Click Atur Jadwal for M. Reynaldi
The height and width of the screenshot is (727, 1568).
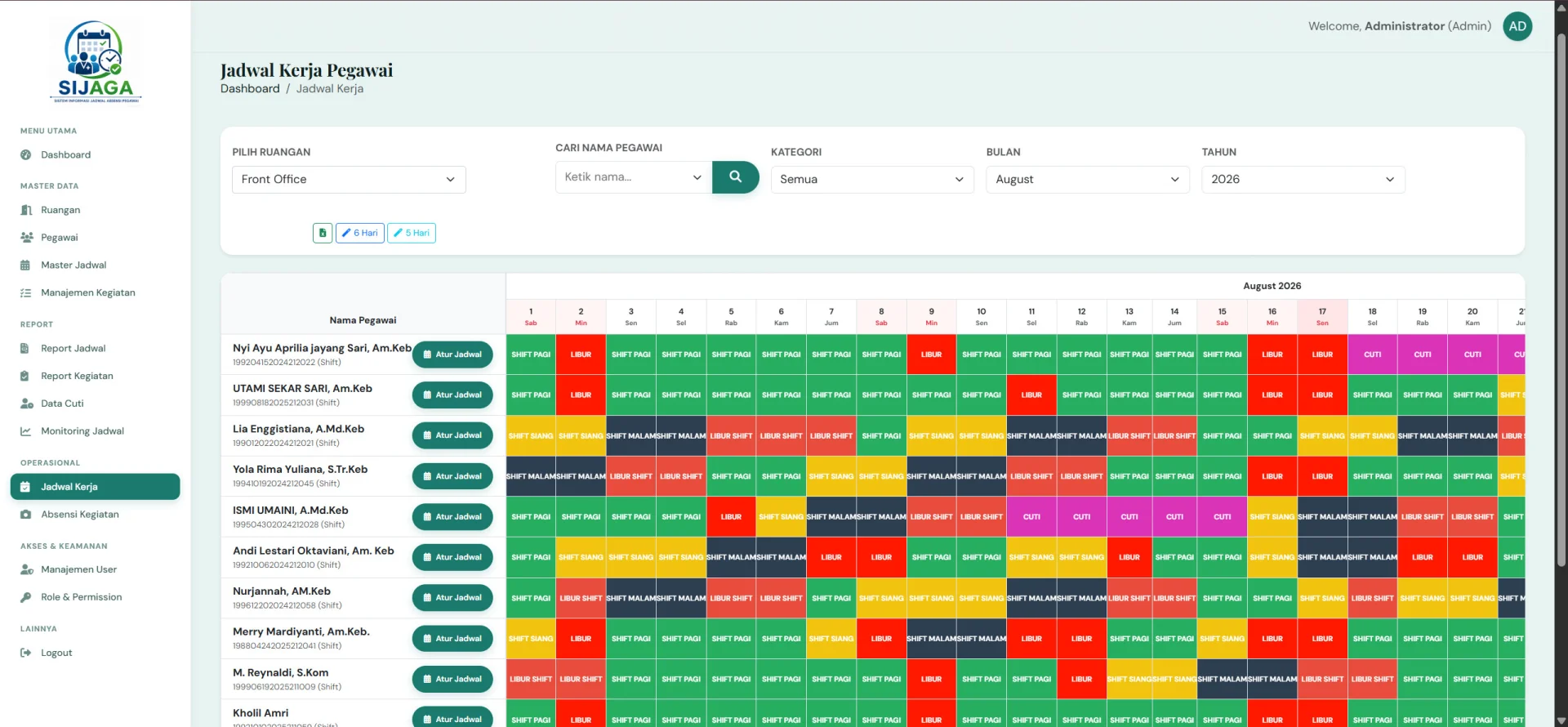tap(452, 679)
